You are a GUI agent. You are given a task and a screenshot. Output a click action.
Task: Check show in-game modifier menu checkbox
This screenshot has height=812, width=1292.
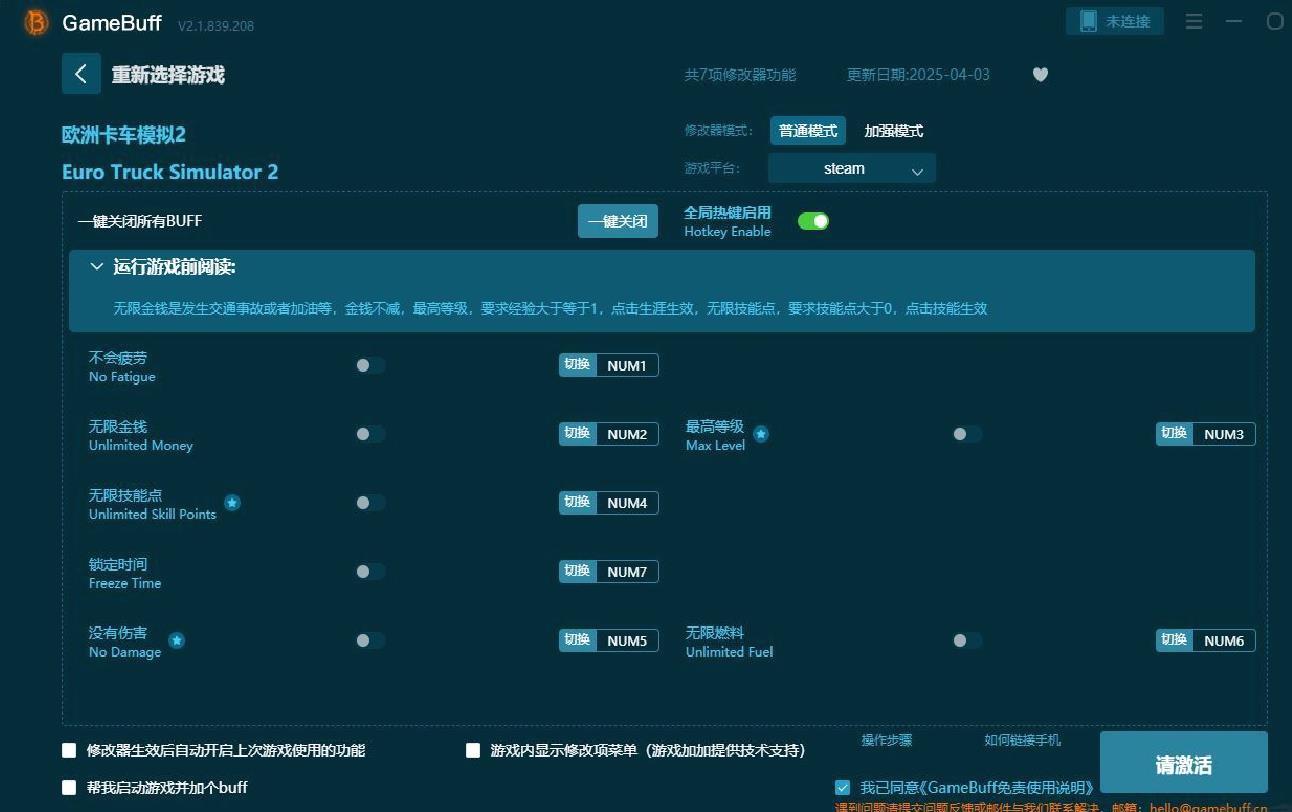coord(473,750)
